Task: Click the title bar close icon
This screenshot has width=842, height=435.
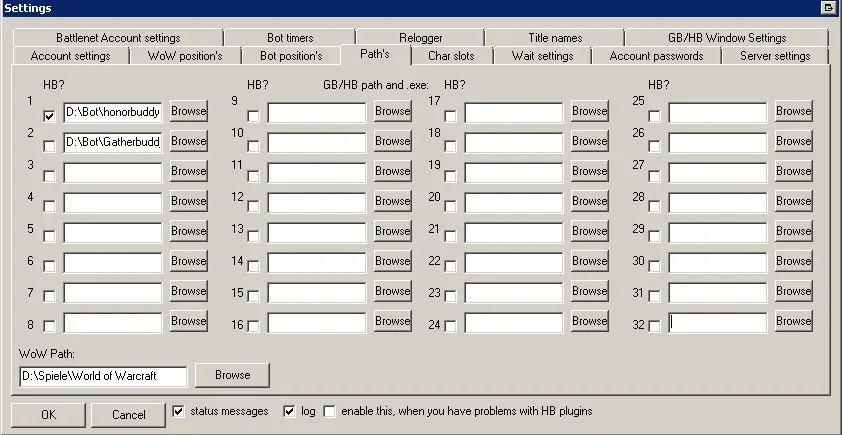Action: 828,8
